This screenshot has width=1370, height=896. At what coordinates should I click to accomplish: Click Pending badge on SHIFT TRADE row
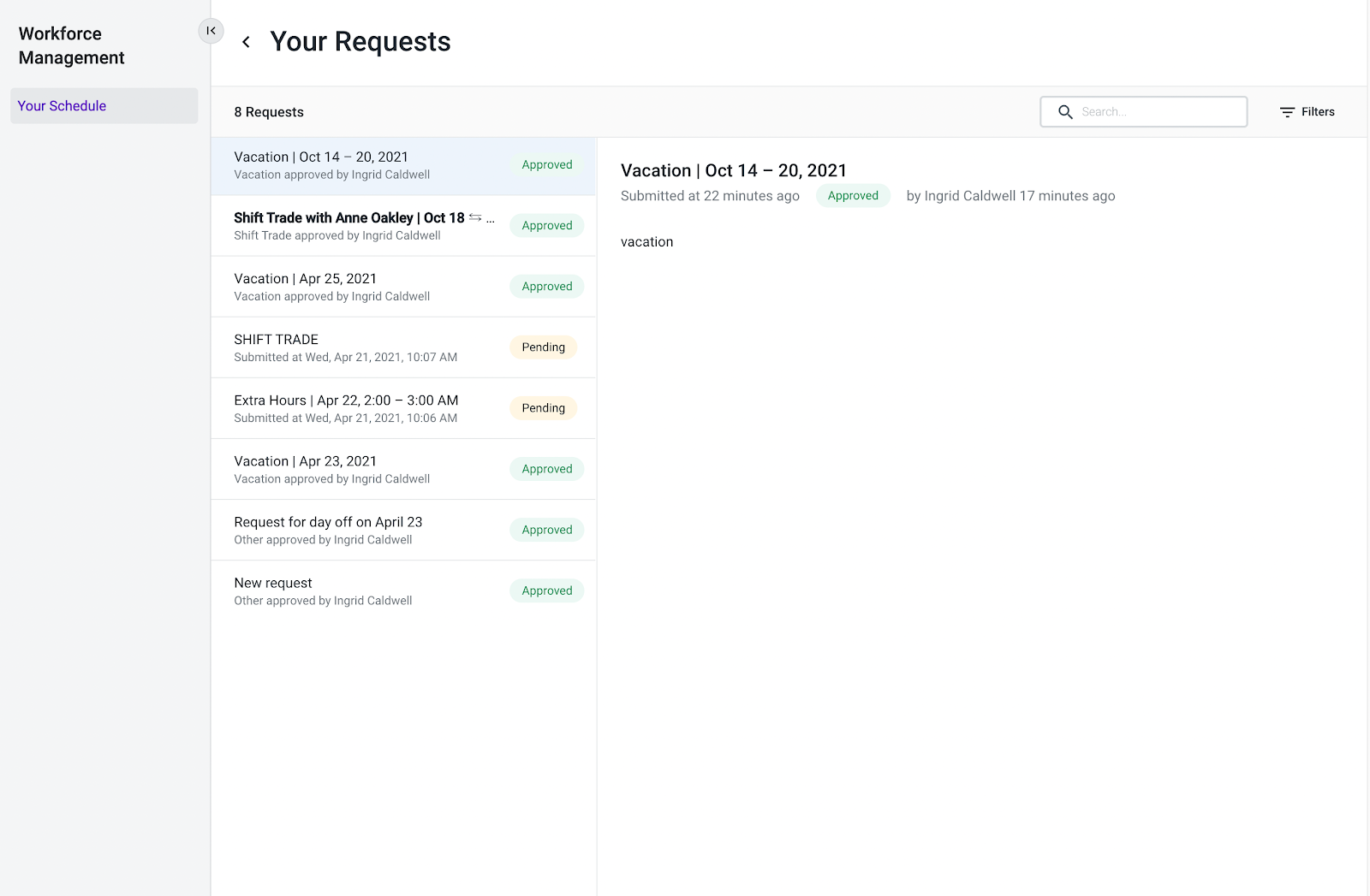pyautogui.click(x=544, y=347)
